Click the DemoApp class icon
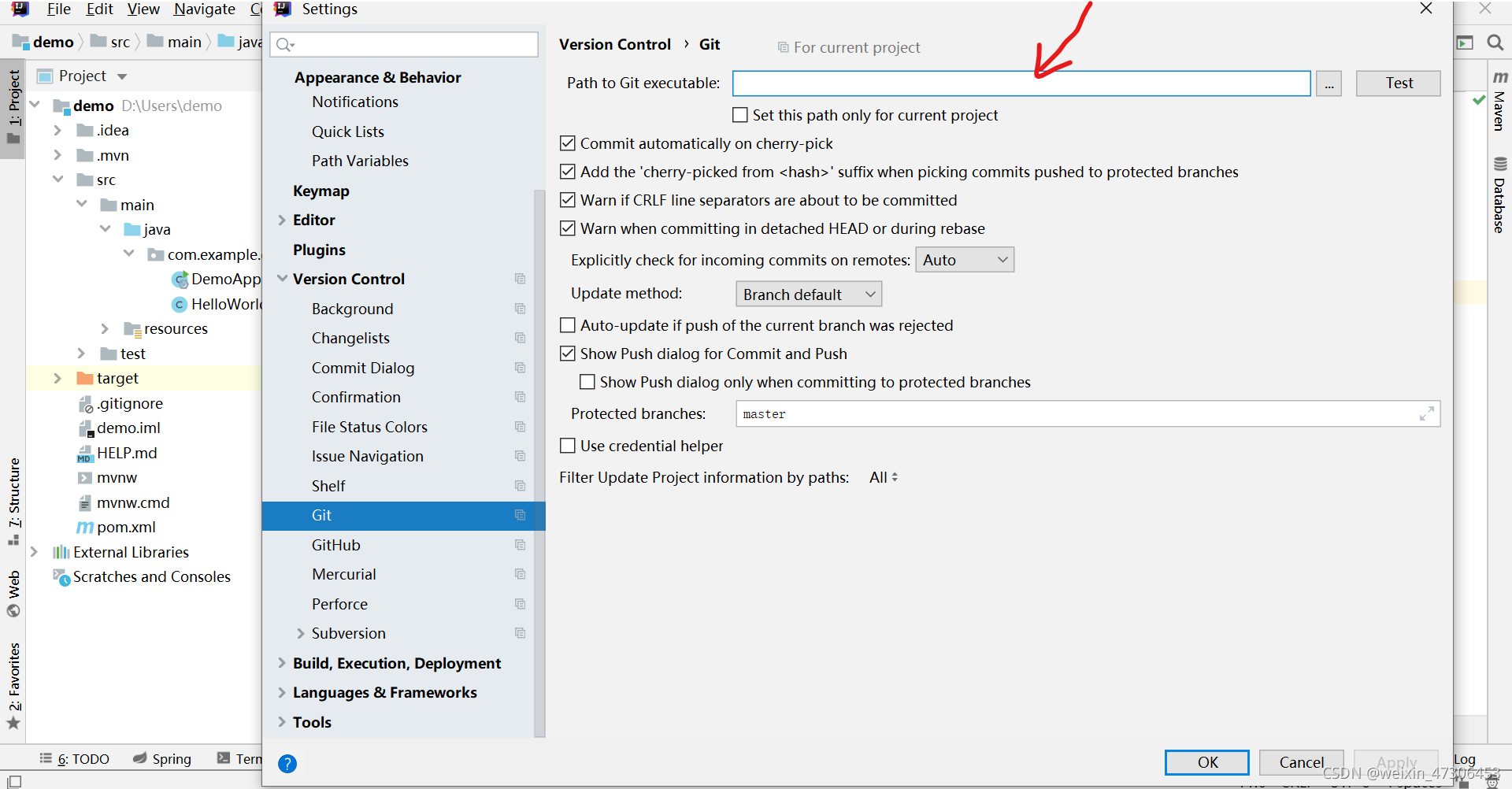Screen dimensions: 1512x789 tap(180, 280)
